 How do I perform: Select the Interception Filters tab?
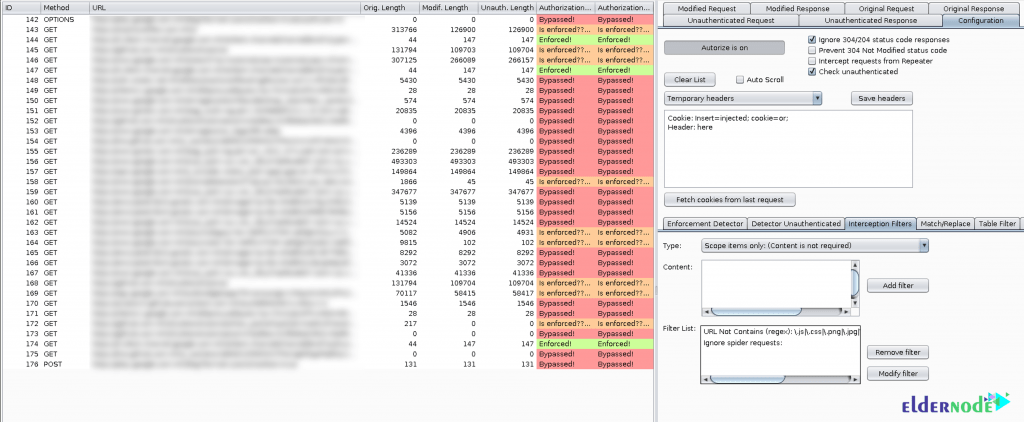click(x=880, y=223)
